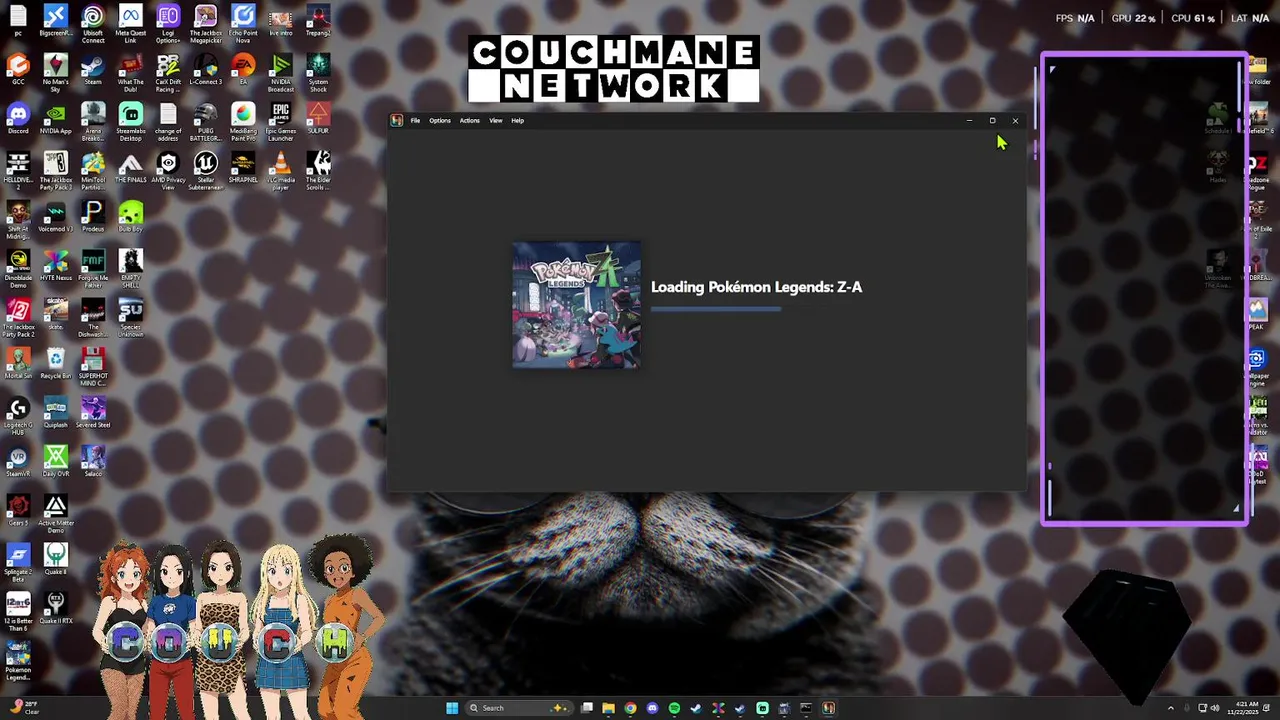Select the Quake II RTX shortcut
The width and height of the screenshot is (1280, 720).
56,607
